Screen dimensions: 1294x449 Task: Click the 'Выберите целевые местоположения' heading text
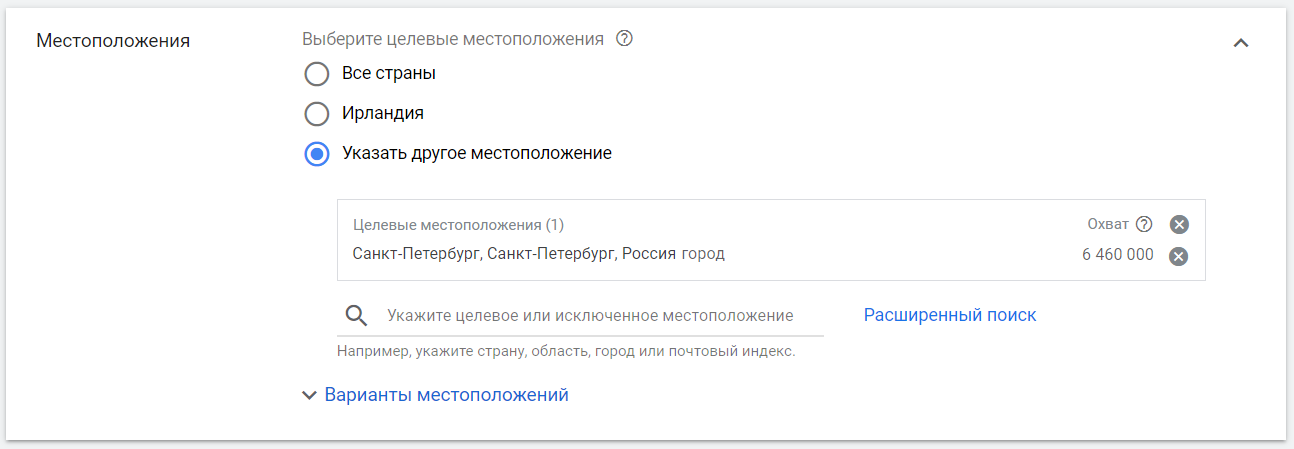point(453,39)
